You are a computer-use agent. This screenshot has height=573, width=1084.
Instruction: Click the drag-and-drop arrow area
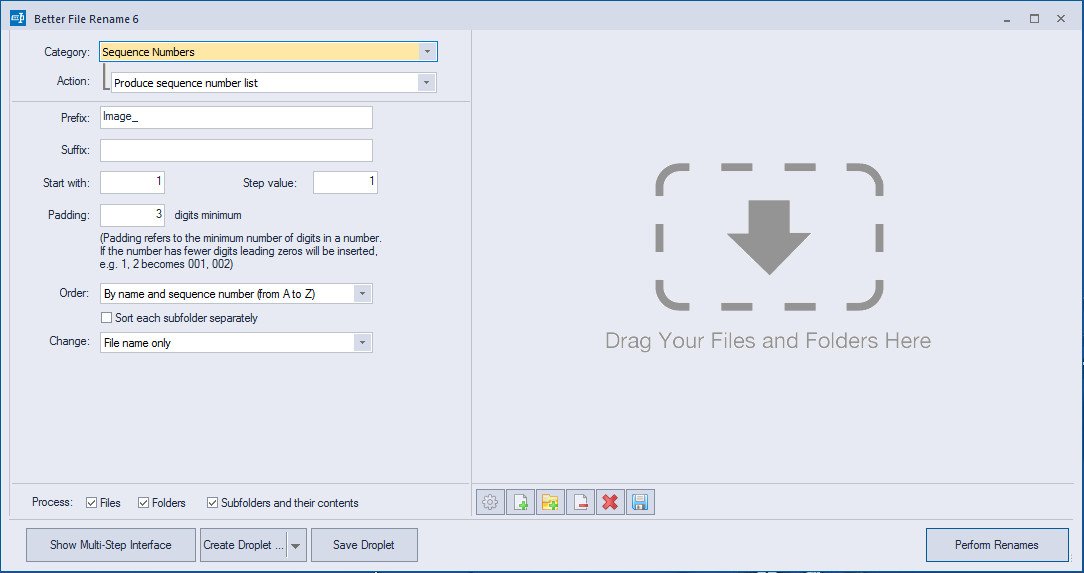click(x=769, y=237)
